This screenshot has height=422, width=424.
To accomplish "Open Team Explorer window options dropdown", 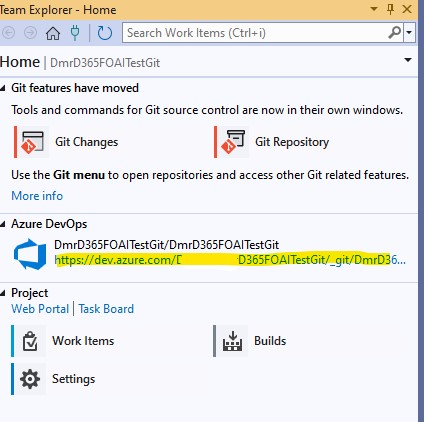I will tap(374, 9).
